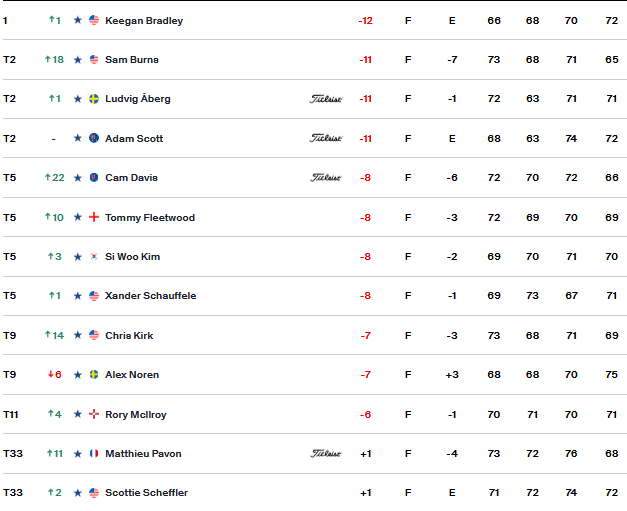The image size is (627, 511).
Task: Click the Sweden flag next to Alex Noren
Action: coord(94,375)
